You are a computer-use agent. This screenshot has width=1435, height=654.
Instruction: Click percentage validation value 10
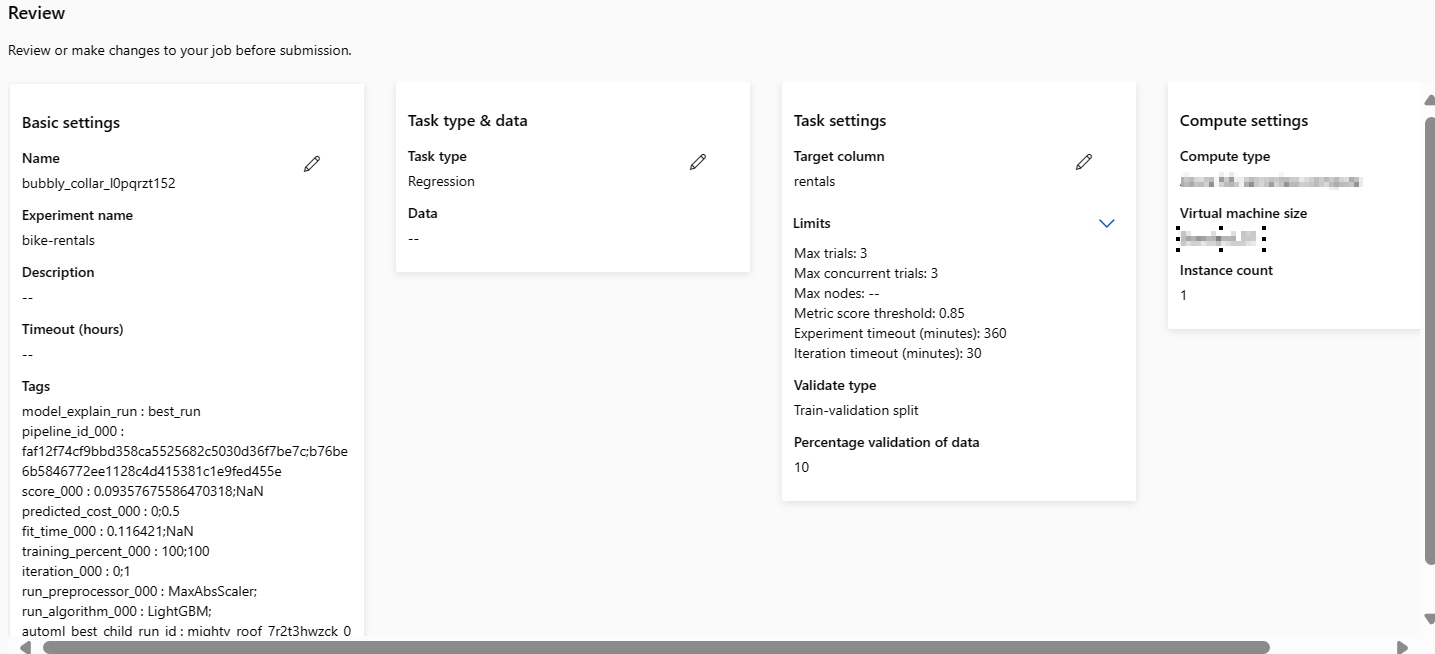tap(801, 467)
